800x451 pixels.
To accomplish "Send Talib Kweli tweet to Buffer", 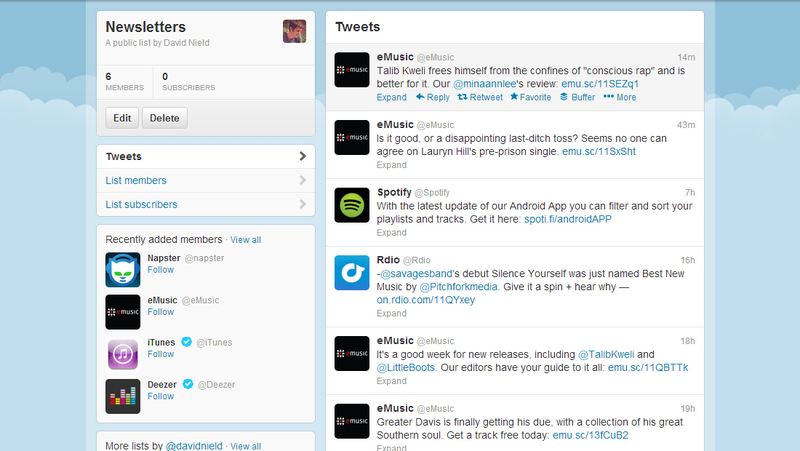I will (x=578, y=97).
